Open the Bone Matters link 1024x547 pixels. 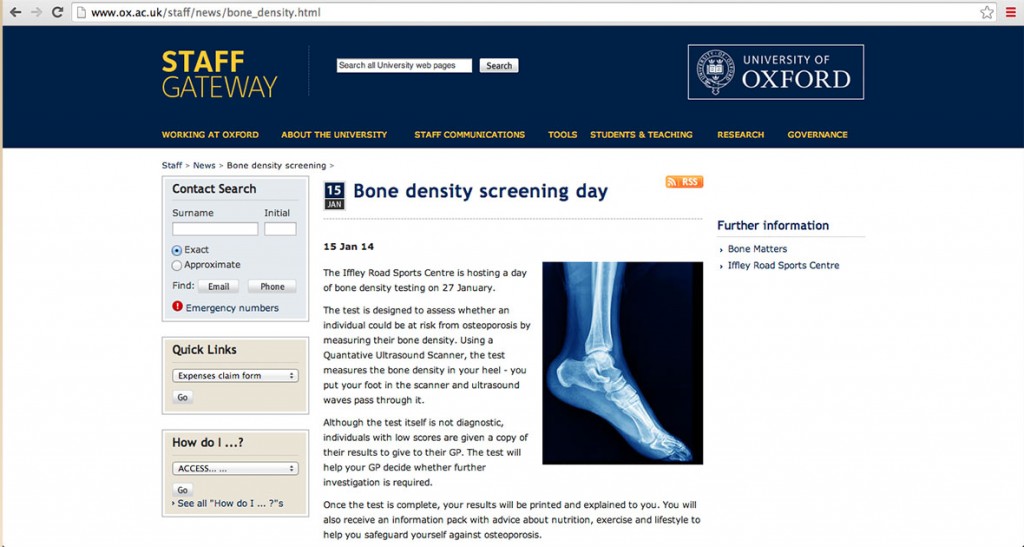(757, 249)
